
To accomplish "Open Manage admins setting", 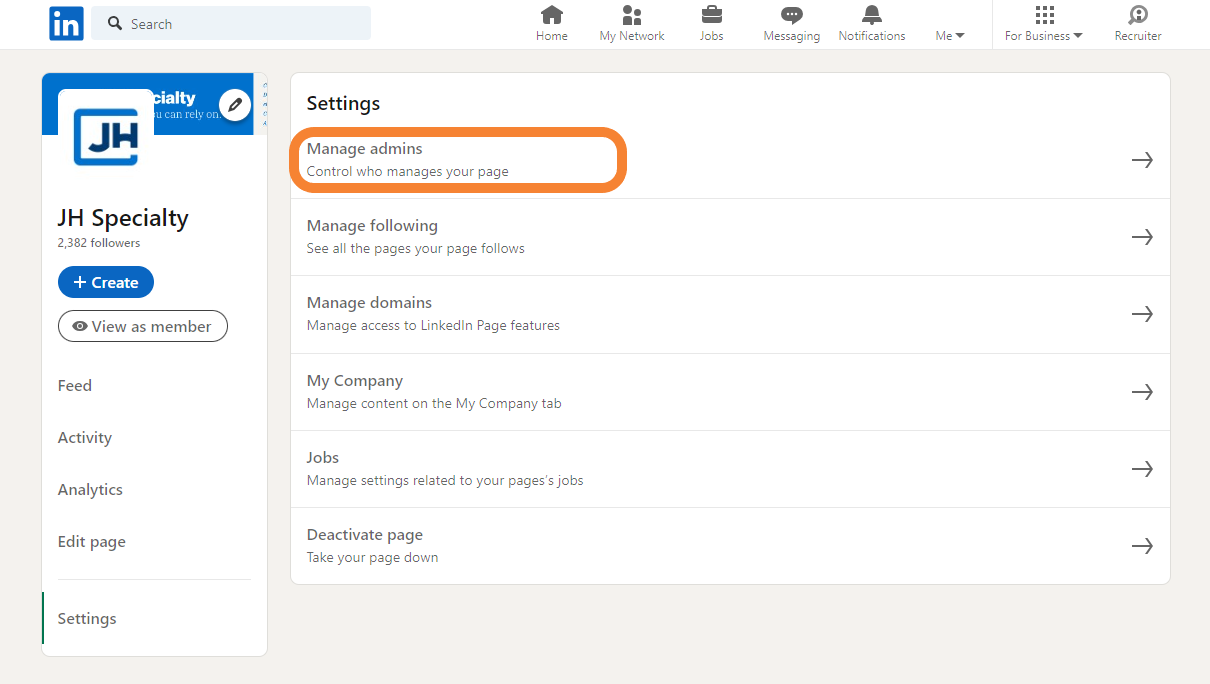I will pos(730,160).
